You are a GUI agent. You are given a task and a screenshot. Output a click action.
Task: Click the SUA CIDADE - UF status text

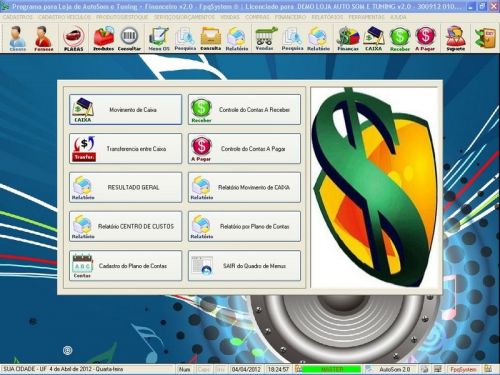click(x=63, y=369)
